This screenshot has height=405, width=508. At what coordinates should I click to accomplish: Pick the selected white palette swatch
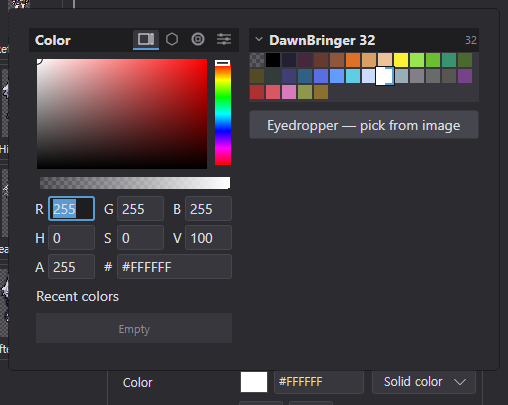pyautogui.click(x=385, y=76)
